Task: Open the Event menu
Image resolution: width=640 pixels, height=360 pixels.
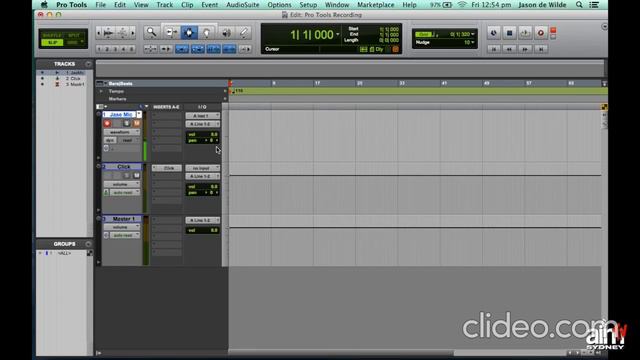Action: pos(209,5)
